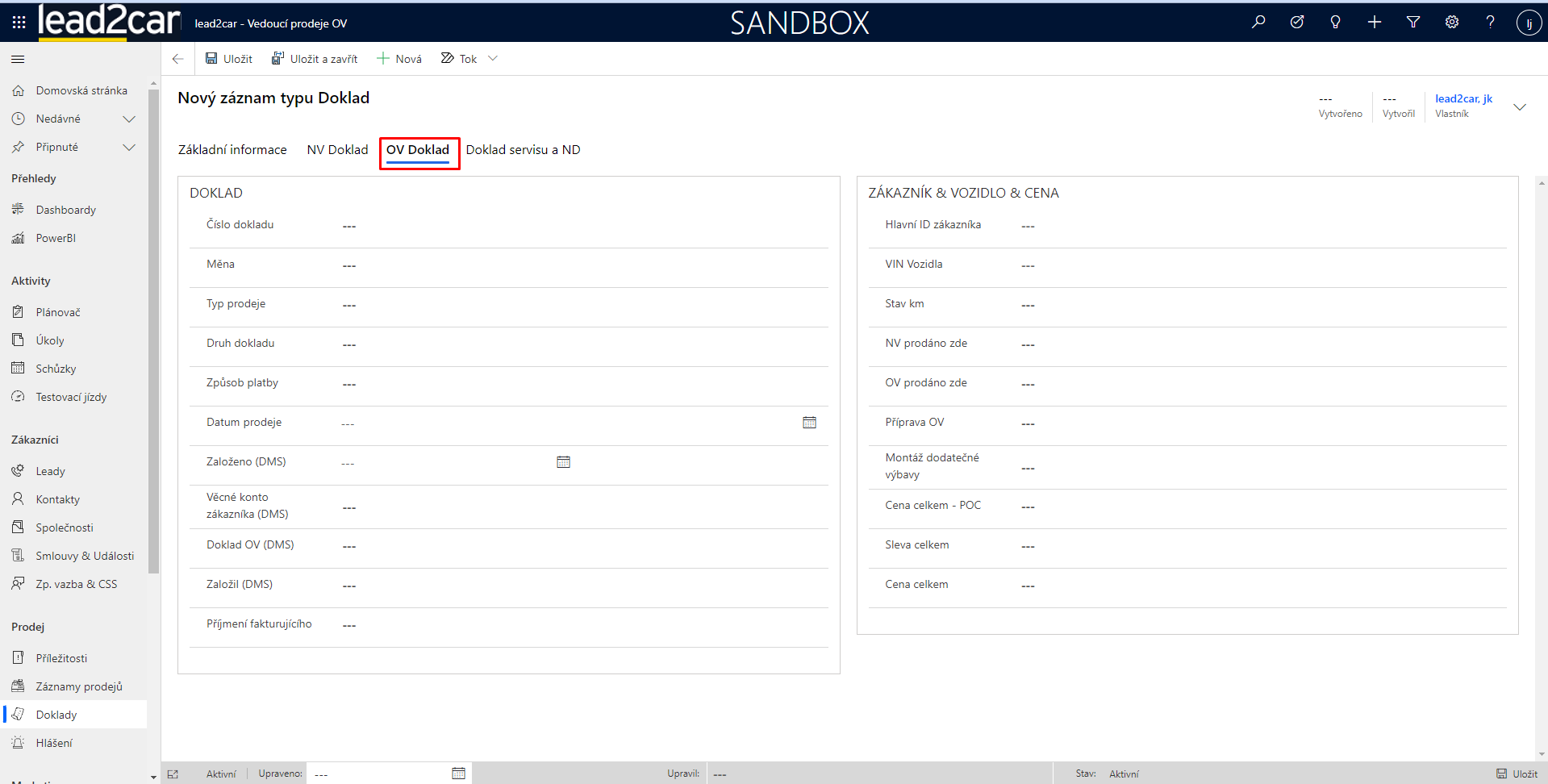
Task: Collapse the left navigation hamburger menu
Action: 18,59
